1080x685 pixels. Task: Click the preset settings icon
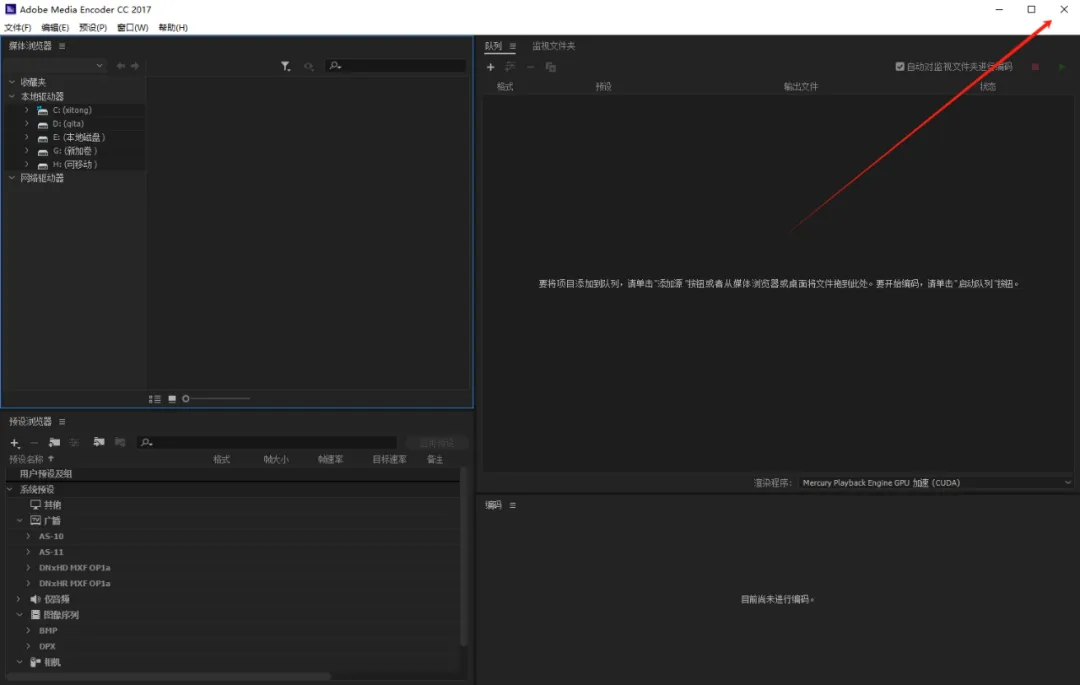tap(74, 442)
